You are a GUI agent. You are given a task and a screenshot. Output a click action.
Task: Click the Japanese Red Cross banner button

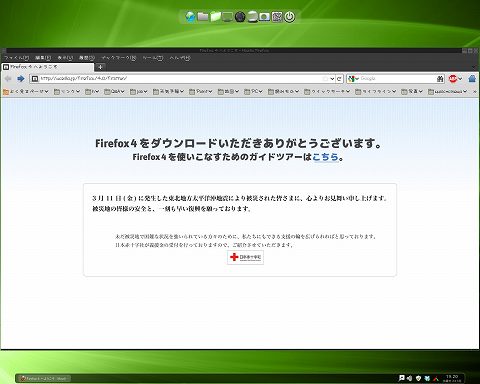(x=246, y=257)
